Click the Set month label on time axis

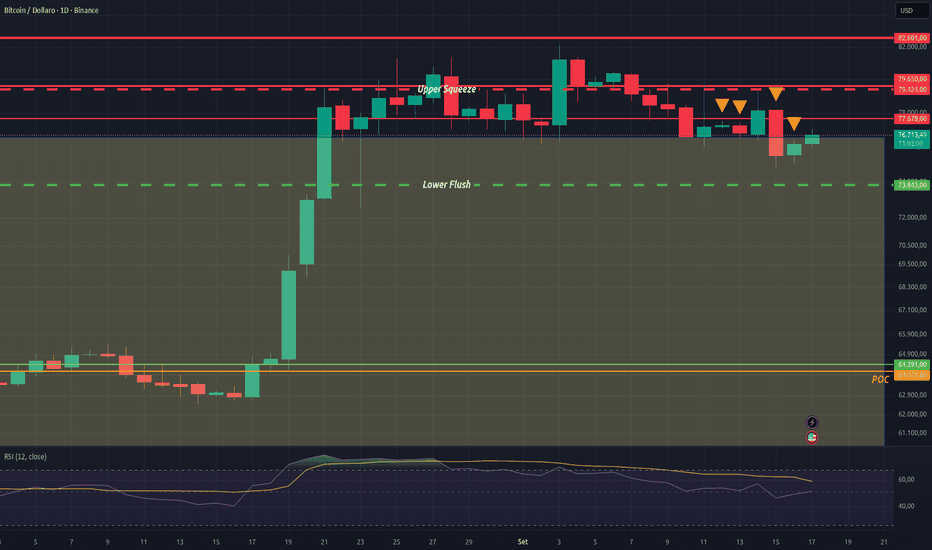(x=522, y=542)
